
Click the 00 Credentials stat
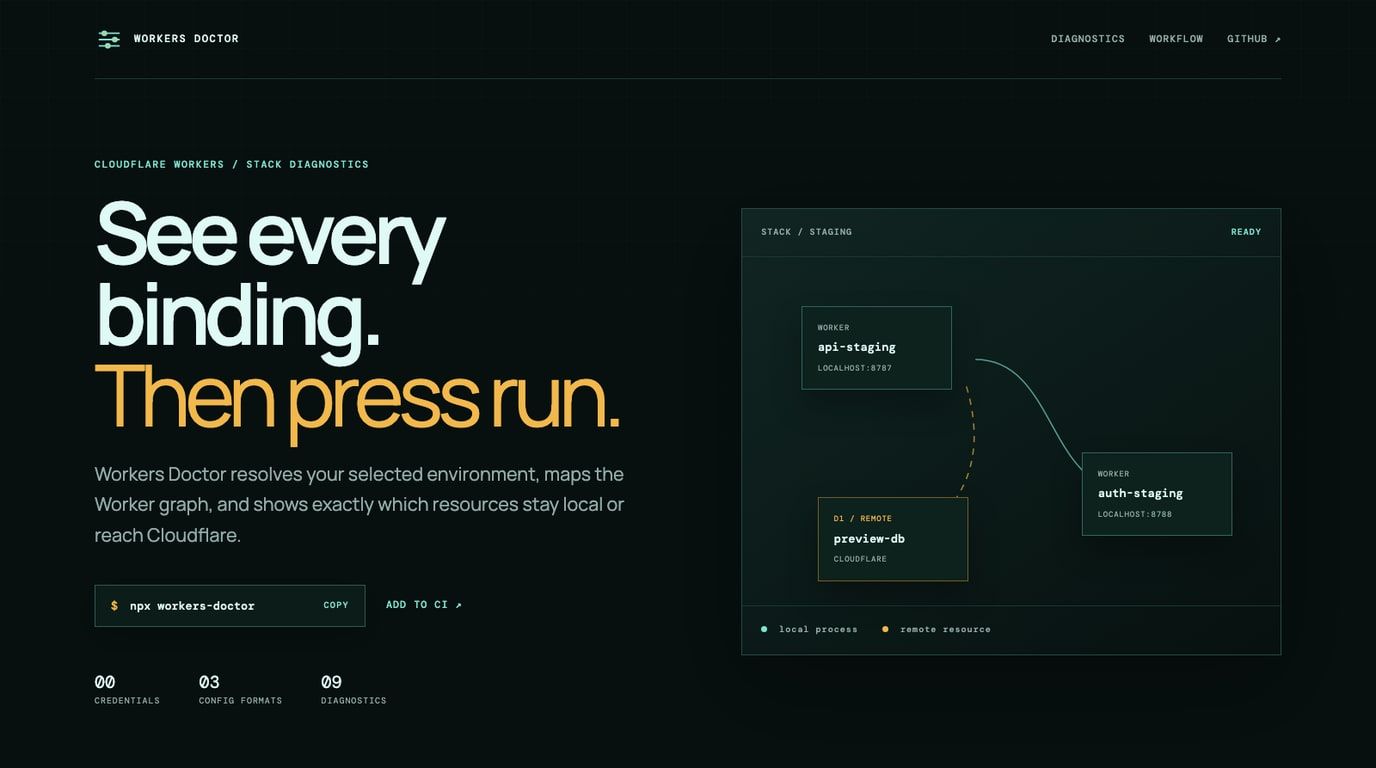point(127,689)
